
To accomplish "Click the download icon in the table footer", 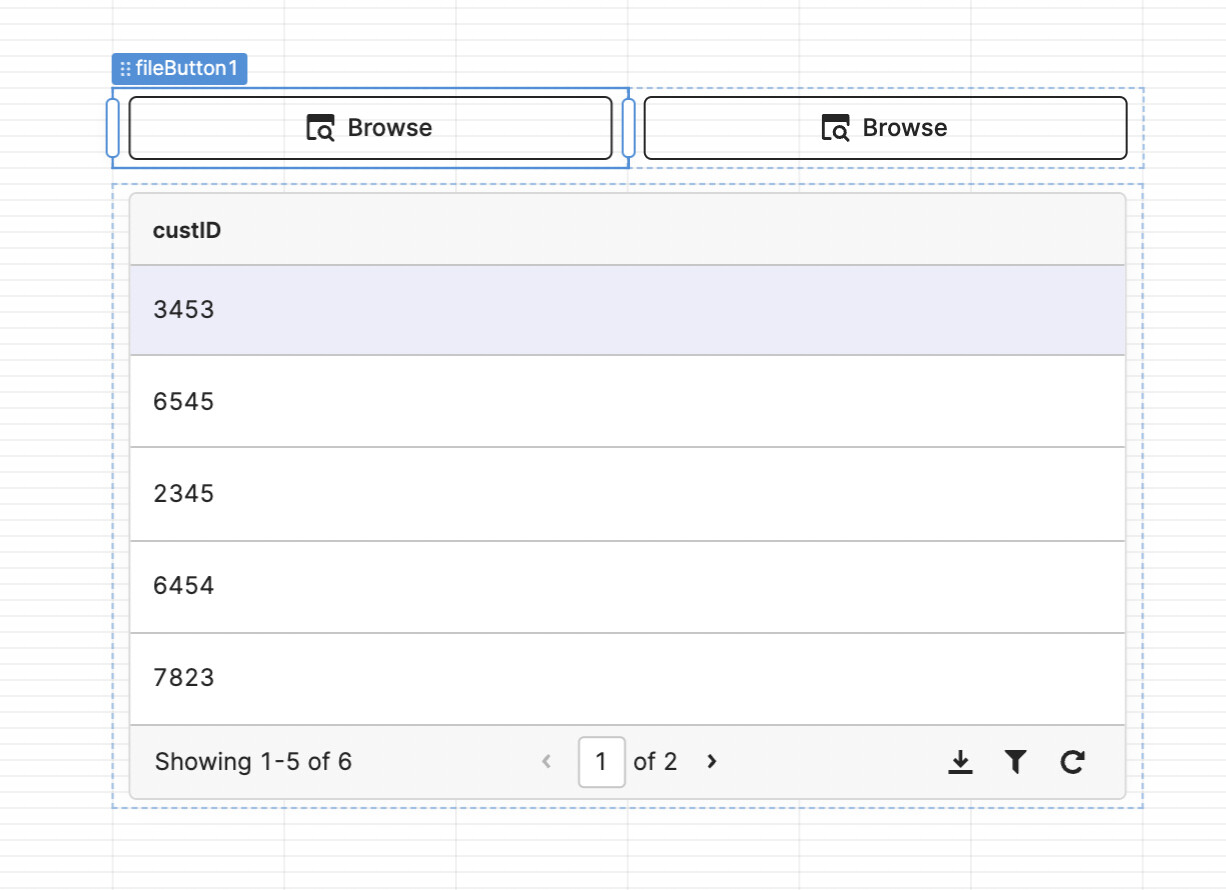I will tap(961, 762).
